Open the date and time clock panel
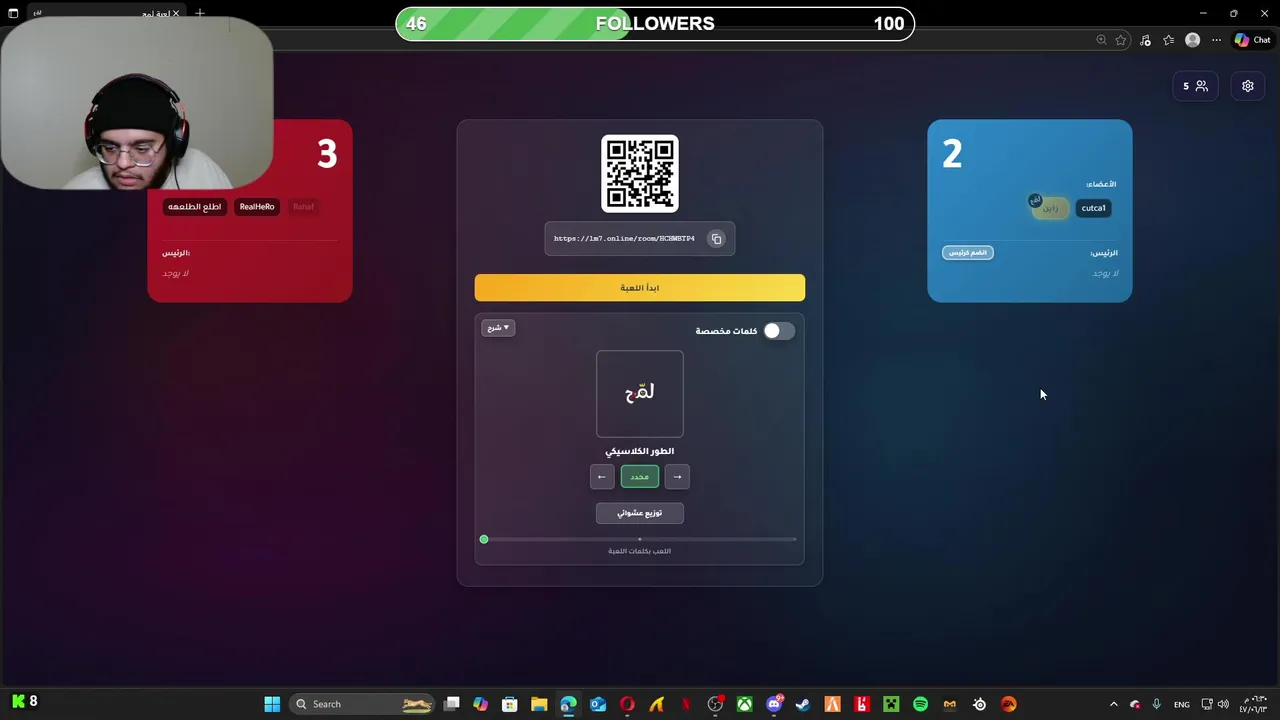 tap(1255, 704)
